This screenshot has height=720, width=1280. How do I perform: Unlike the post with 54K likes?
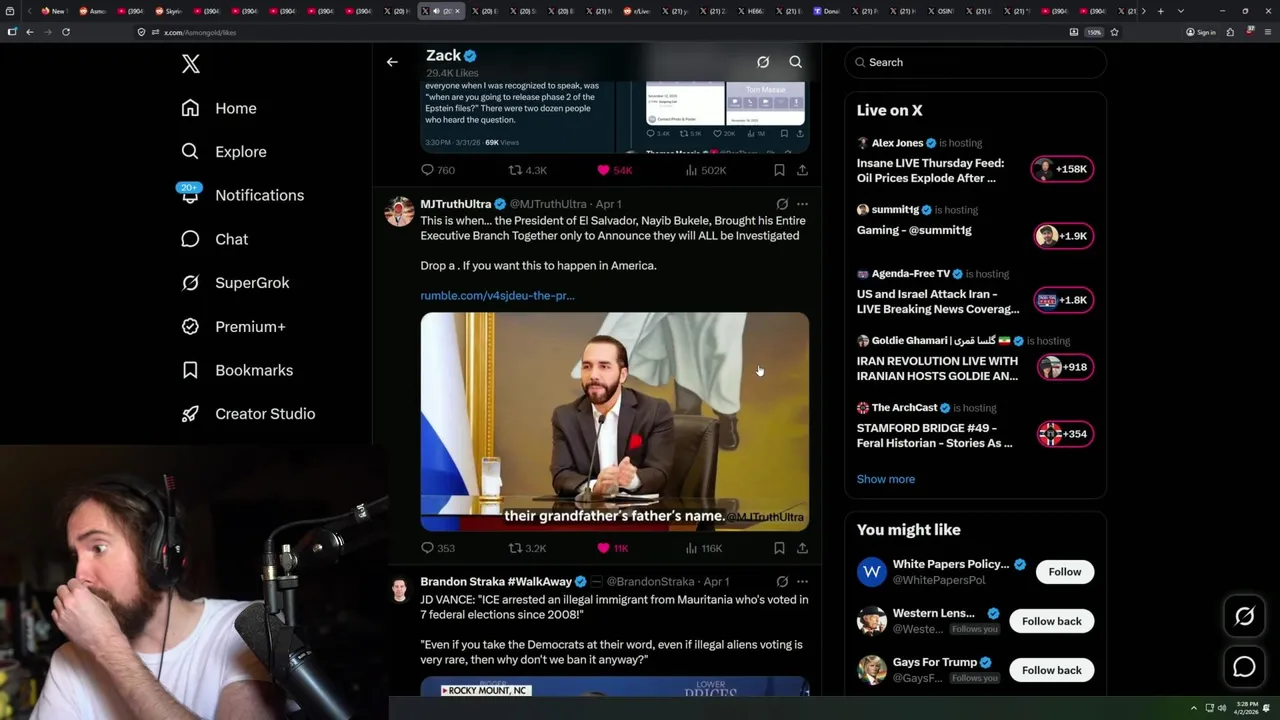click(614, 170)
